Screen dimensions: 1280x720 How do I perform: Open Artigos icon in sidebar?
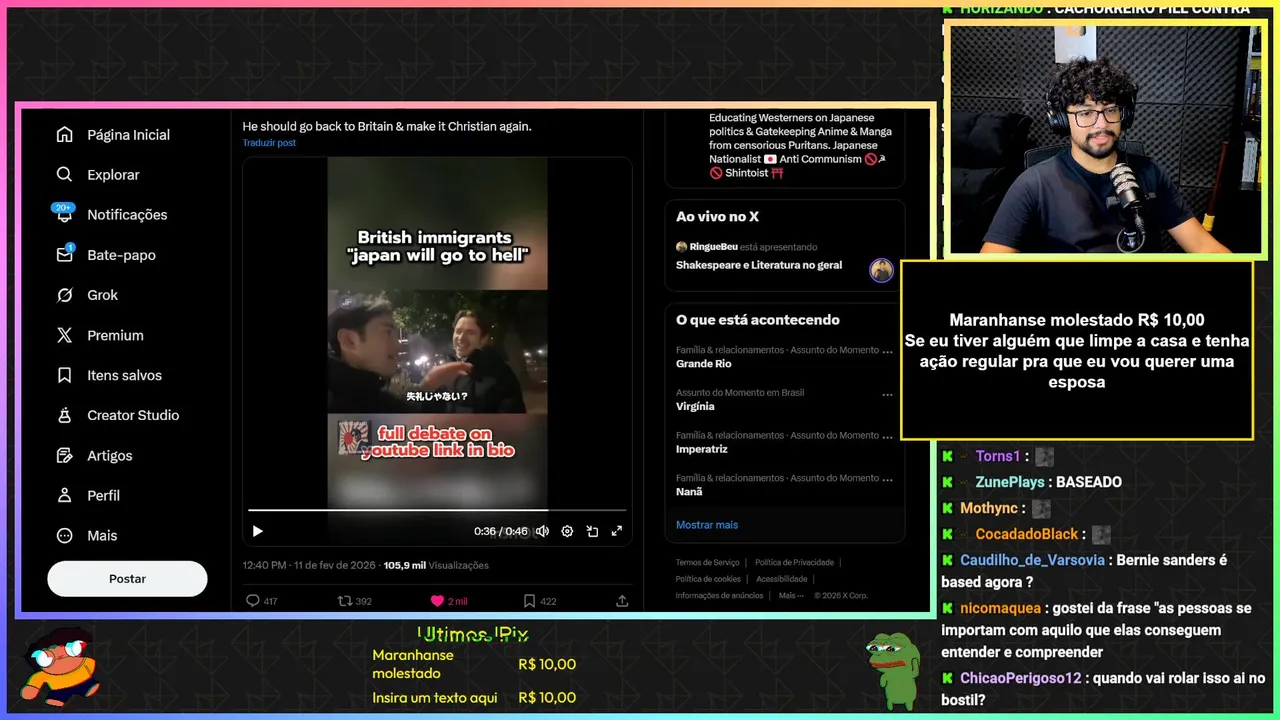point(65,455)
